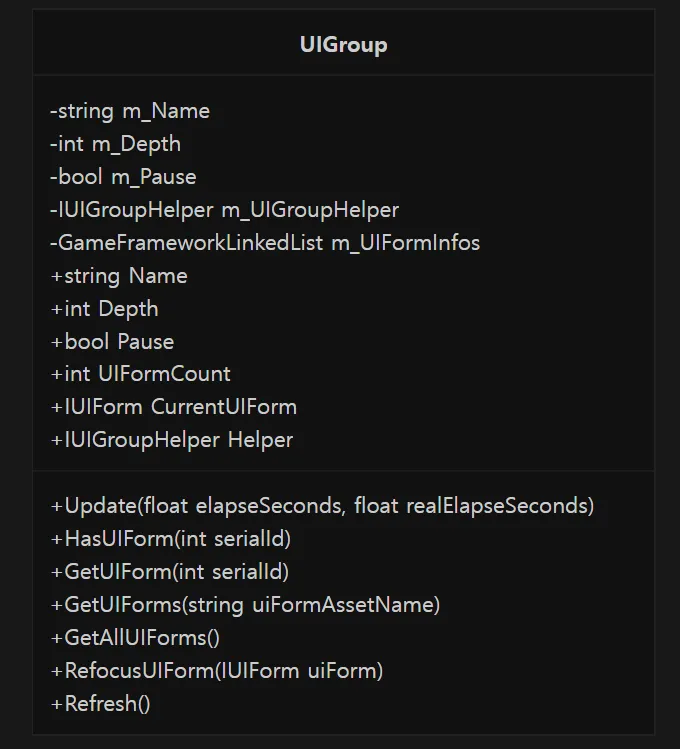Select the m_Name string field
This screenshot has width=680, height=749.
pos(130,111)
